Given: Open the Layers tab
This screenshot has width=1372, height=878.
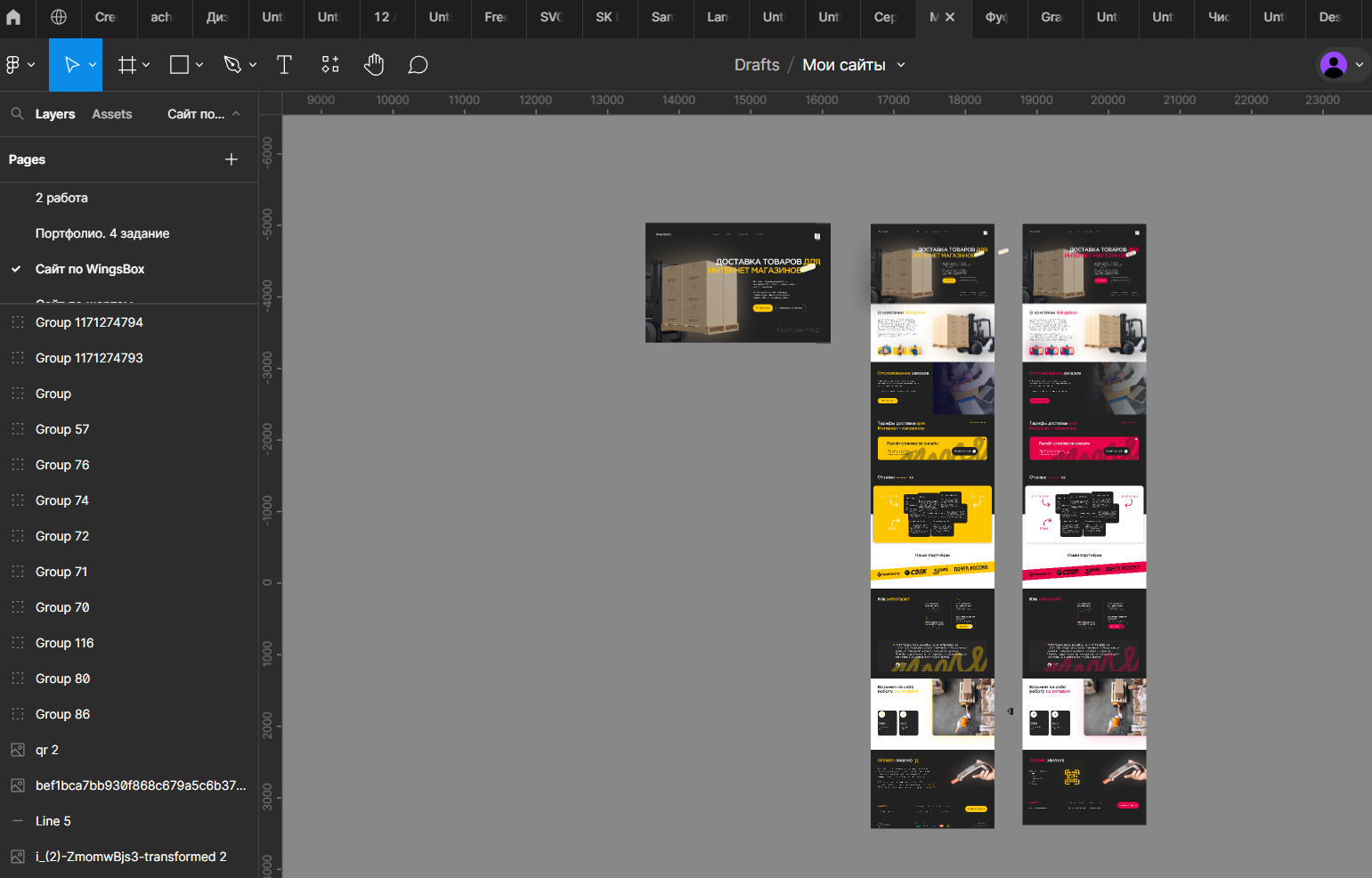Looking at the screenshot, I should click(55, 114).
